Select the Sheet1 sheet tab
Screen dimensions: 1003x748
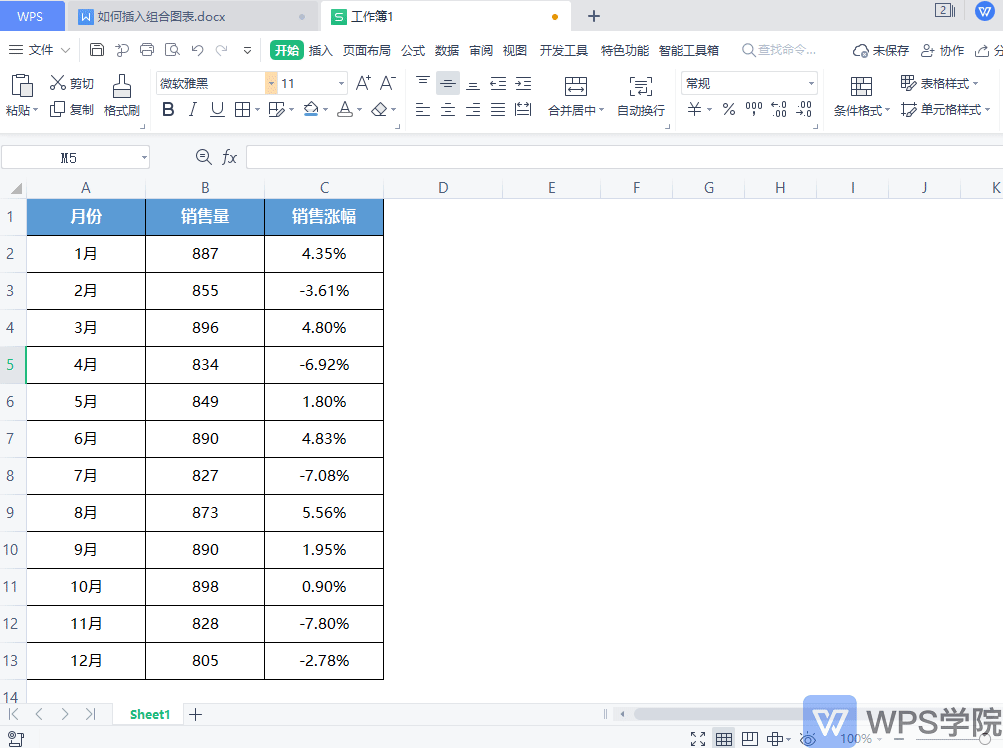150,714
